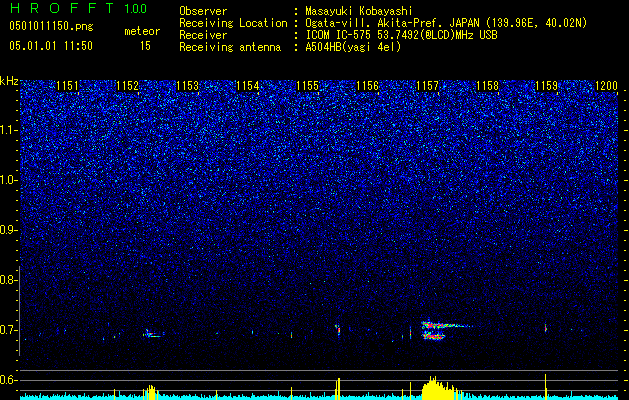The image size is (629, 400).
Task: Click the 0.7 kHz frequency tick label
Action: click(x=8, y=330)
